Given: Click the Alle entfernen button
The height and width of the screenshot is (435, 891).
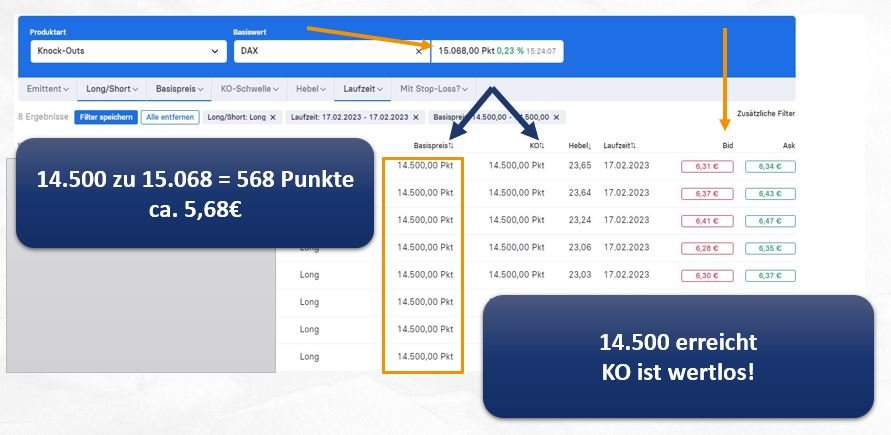Looking at the screenshot, I should (x=169, y=117).
